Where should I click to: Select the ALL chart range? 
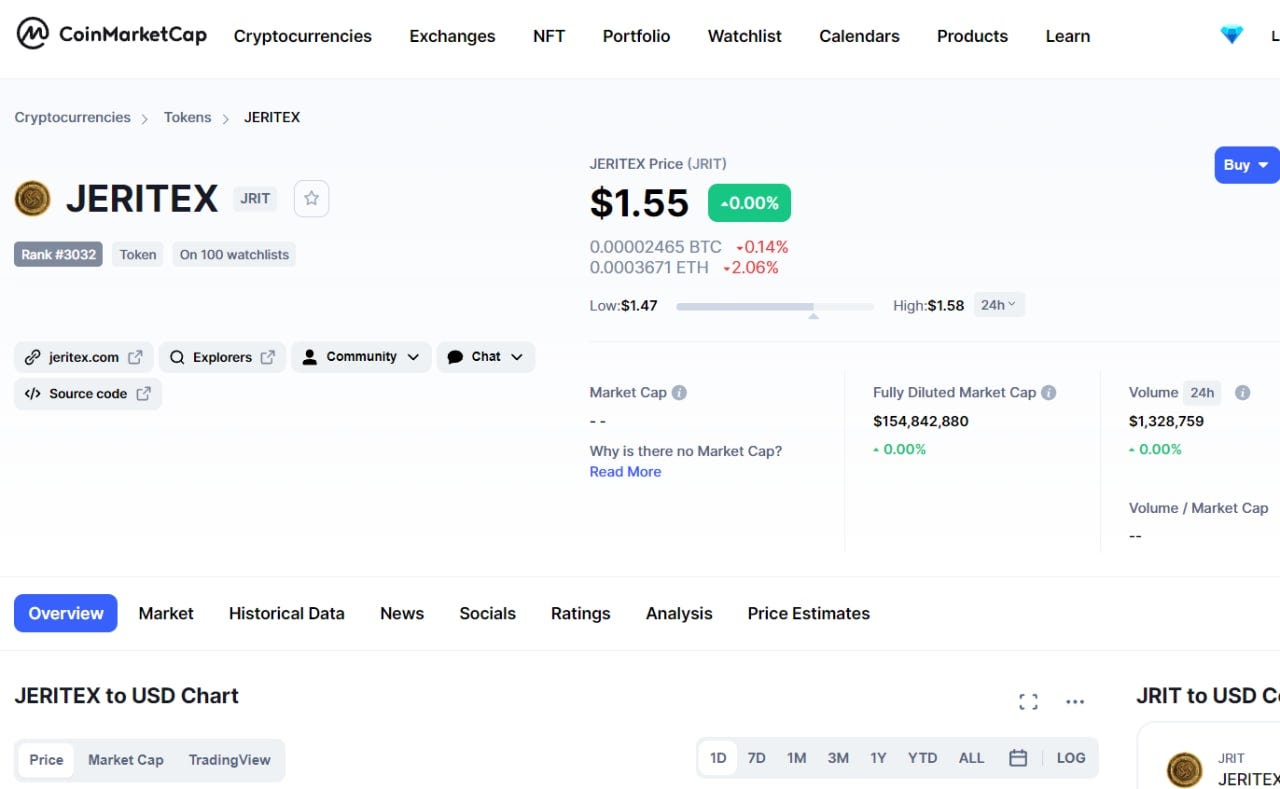pyautogui.click(x=972, y=758)
